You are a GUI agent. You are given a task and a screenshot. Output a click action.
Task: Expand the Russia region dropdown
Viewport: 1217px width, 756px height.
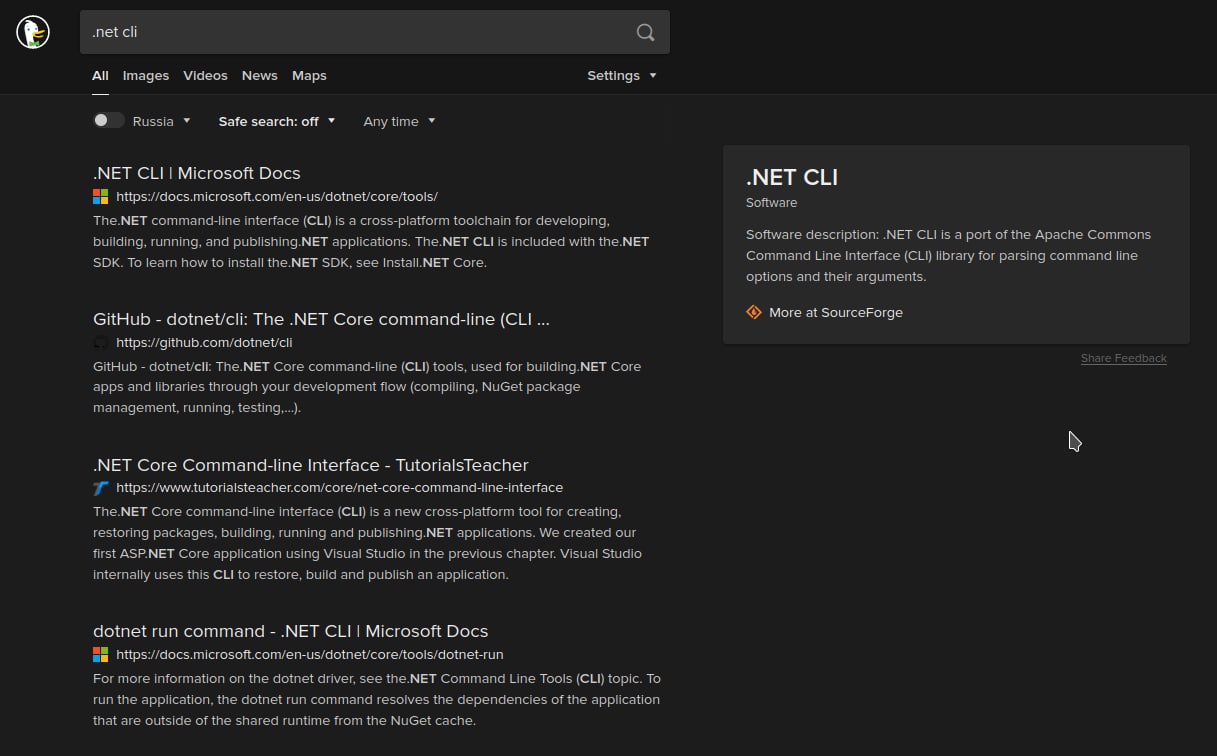click(x=161, y=121)
